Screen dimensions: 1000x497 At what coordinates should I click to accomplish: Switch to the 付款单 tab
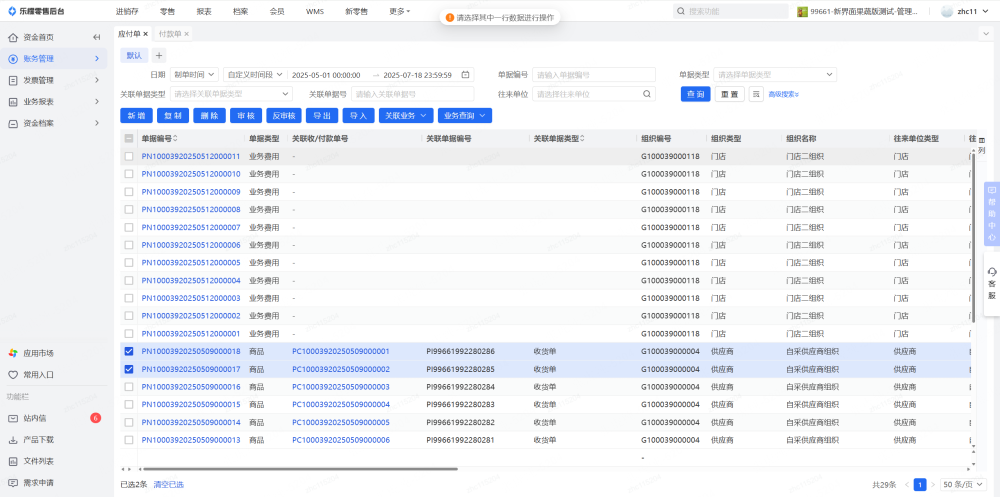(x=169, y=34)
